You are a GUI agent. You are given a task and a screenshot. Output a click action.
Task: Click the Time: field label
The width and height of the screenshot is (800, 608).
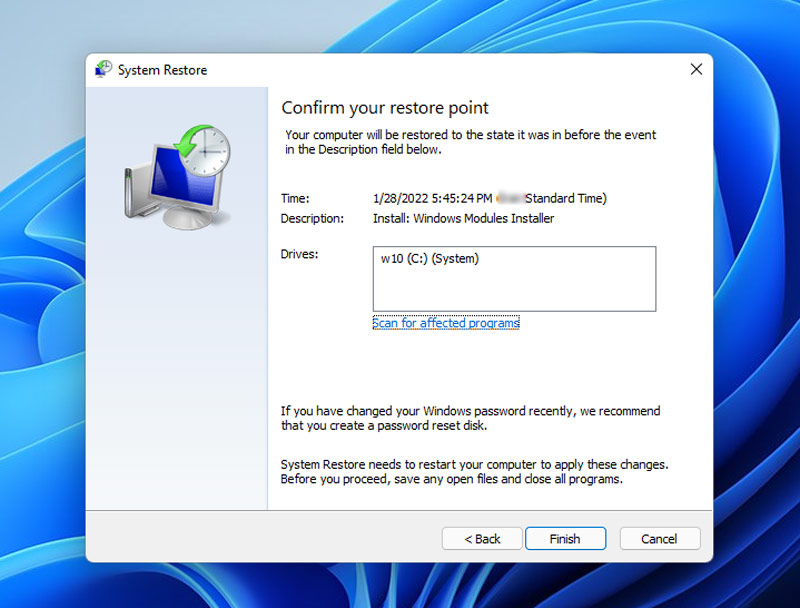pyautogui.click(x=295, y=198)
